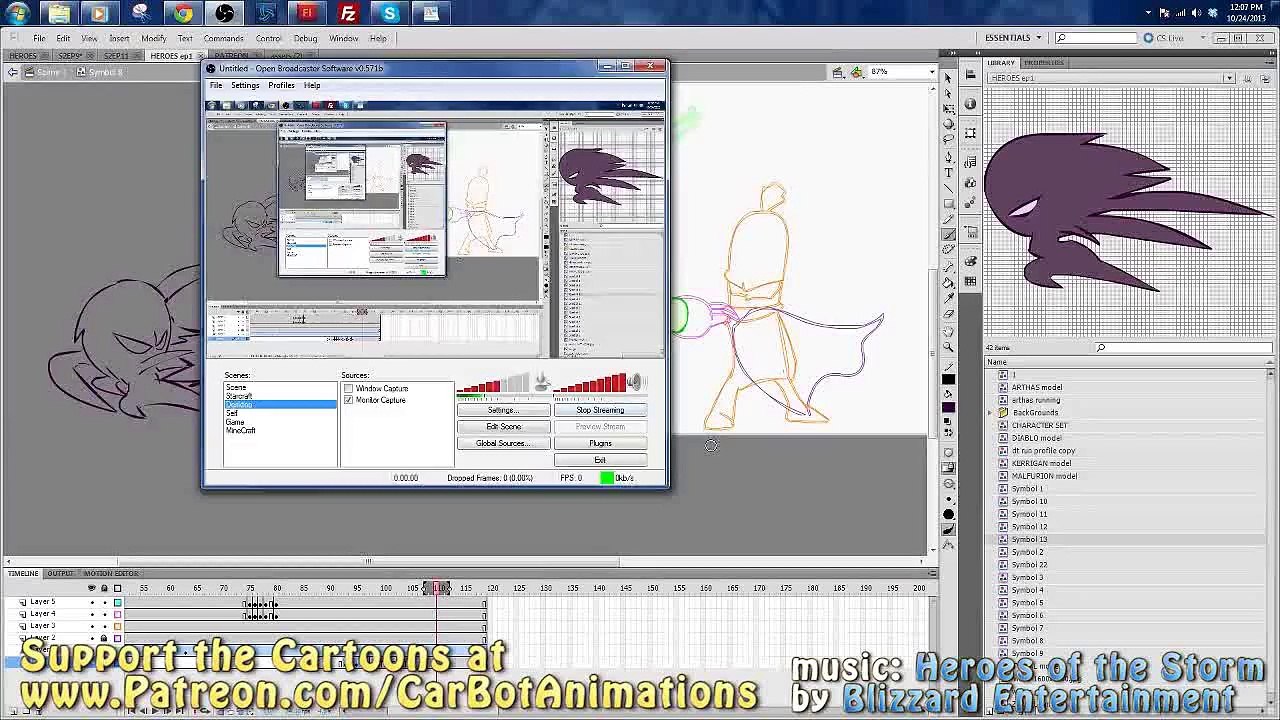This screenshot has height=720, width=1280.
Task: Open the Flash Modify menu
Action: tap(153, 38)
